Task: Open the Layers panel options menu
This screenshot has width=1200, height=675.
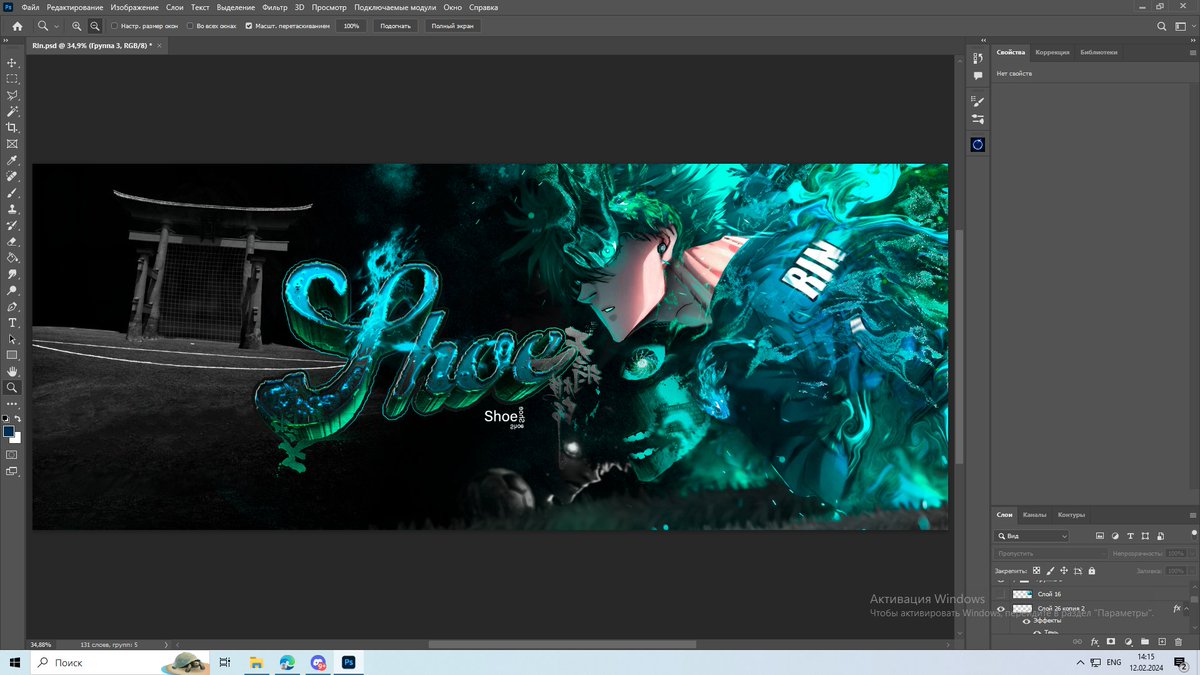Action: [x=1192, y=515]
